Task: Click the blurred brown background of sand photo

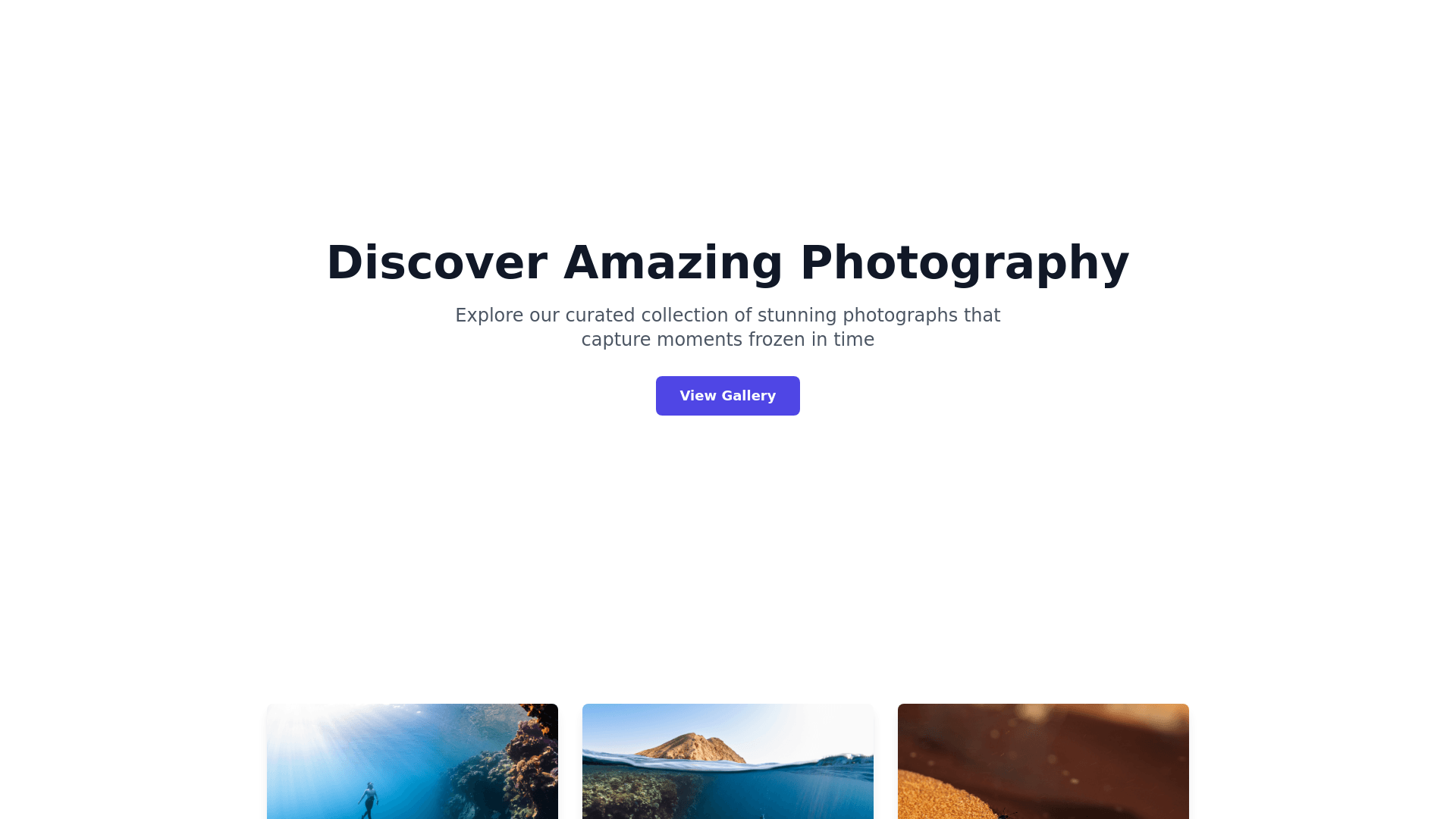Action: [x=1077, y=739]
